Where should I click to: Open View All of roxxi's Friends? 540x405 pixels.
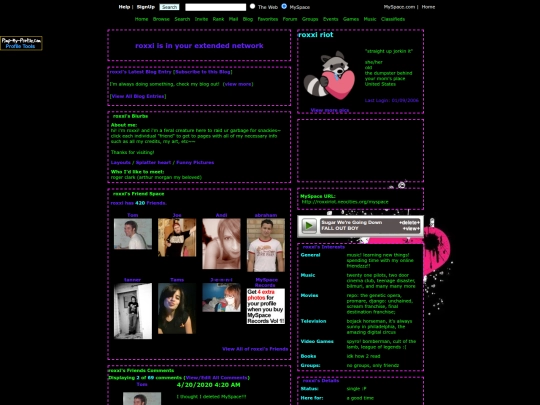[255, 349]
